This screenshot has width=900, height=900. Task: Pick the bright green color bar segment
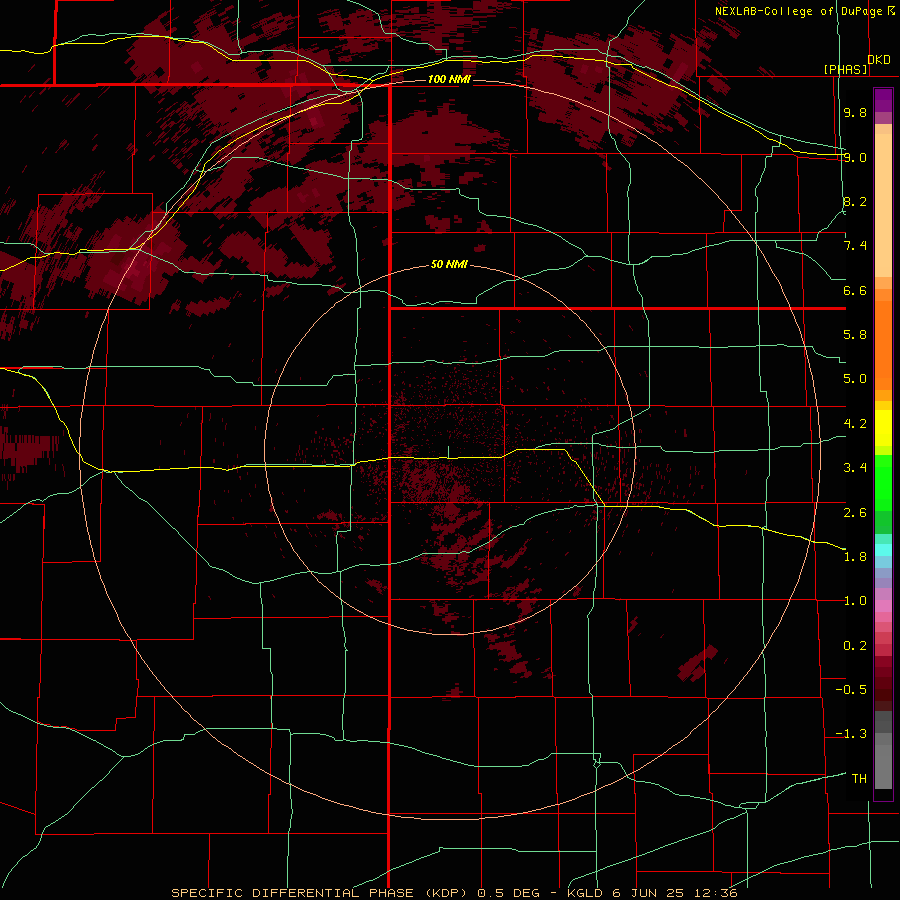[x=883, y=482]
